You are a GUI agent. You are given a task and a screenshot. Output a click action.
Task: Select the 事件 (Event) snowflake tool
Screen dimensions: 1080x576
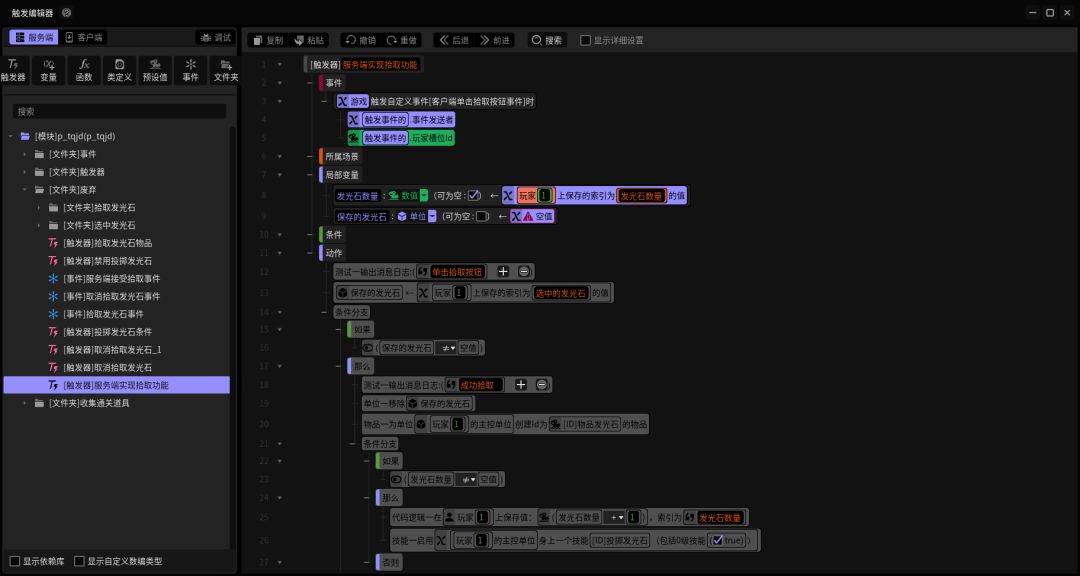pyautogui.click(x=191, y=70)
